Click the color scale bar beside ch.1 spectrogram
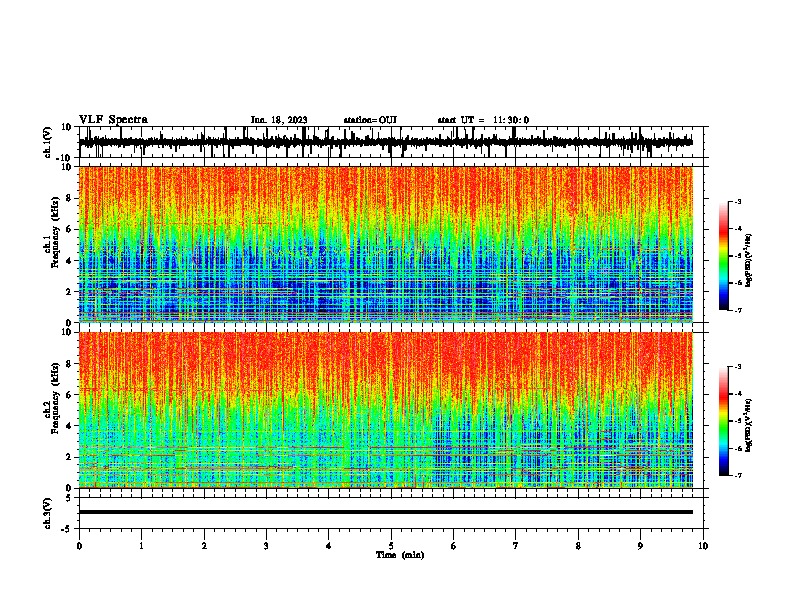Screen dimensions: 792x612 (724, 256)
